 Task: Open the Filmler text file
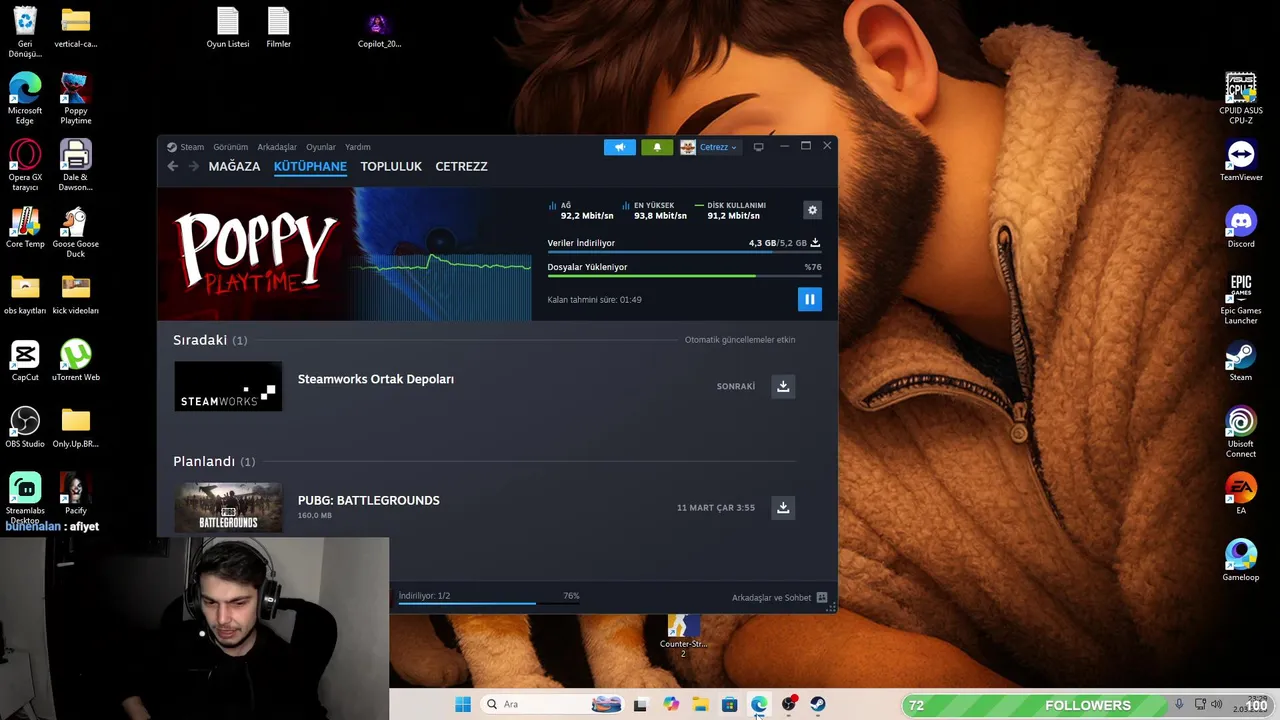click(278, 27)
